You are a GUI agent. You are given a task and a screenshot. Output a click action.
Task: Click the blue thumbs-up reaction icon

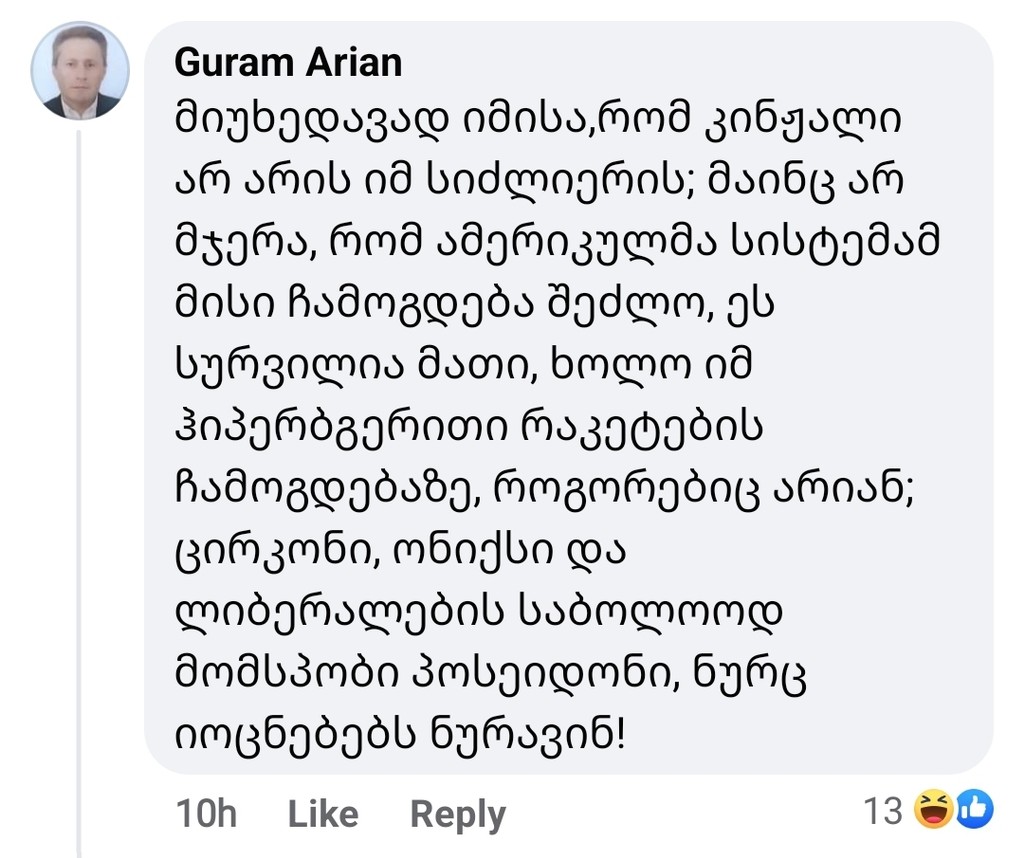[x=975, y=809]
